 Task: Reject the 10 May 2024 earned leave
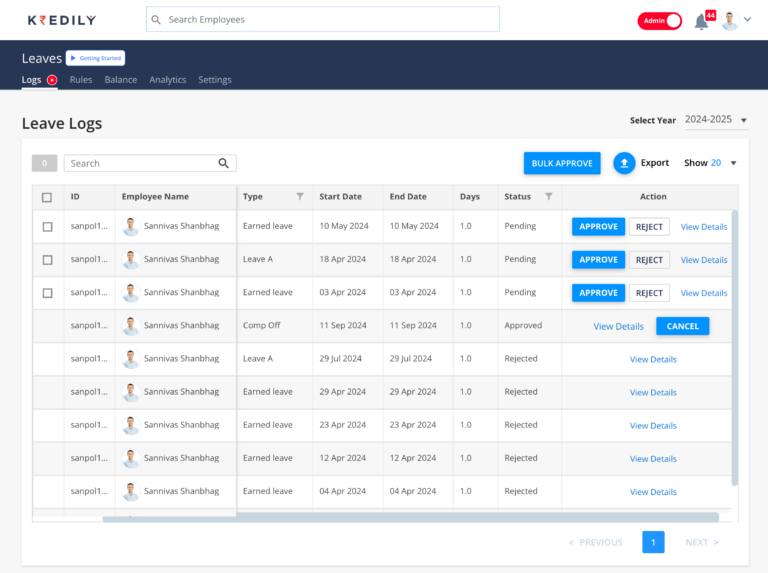pos(649,227)
